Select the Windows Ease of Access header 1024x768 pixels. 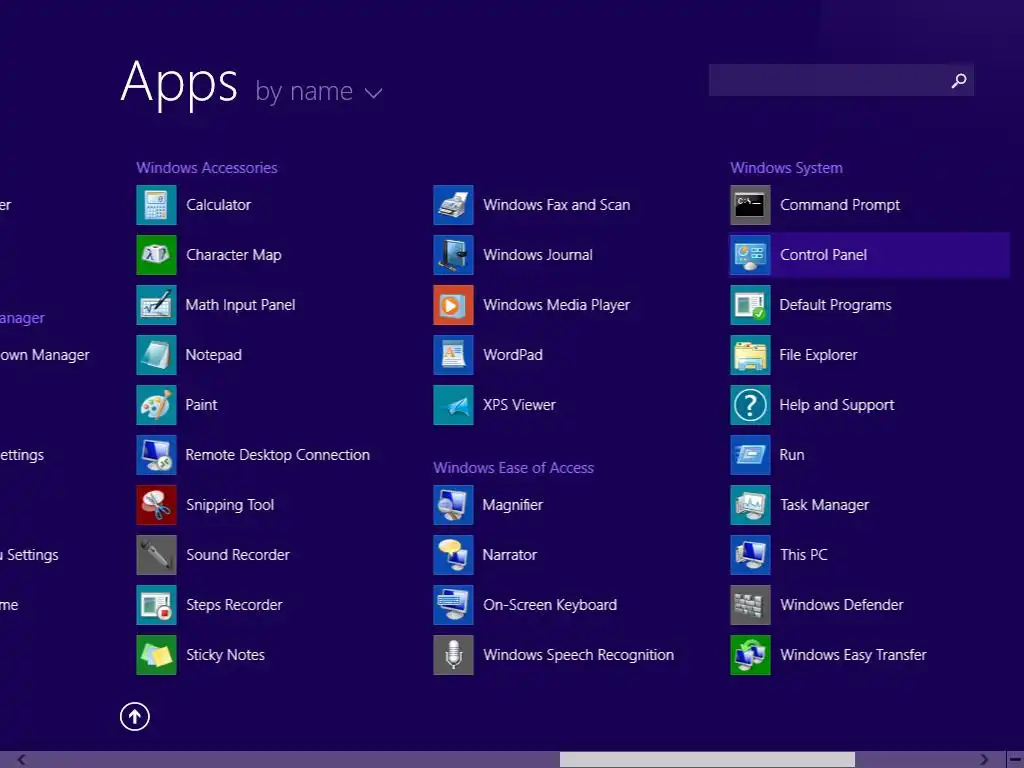(513, 468)
